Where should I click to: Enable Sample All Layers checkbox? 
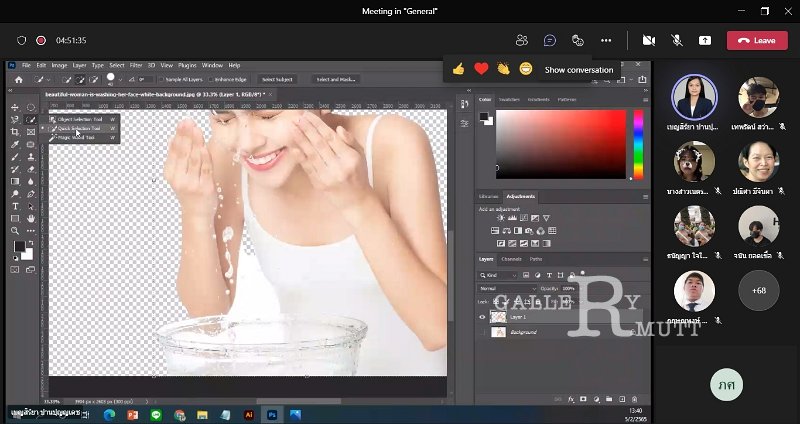click(x=162, y=80)
